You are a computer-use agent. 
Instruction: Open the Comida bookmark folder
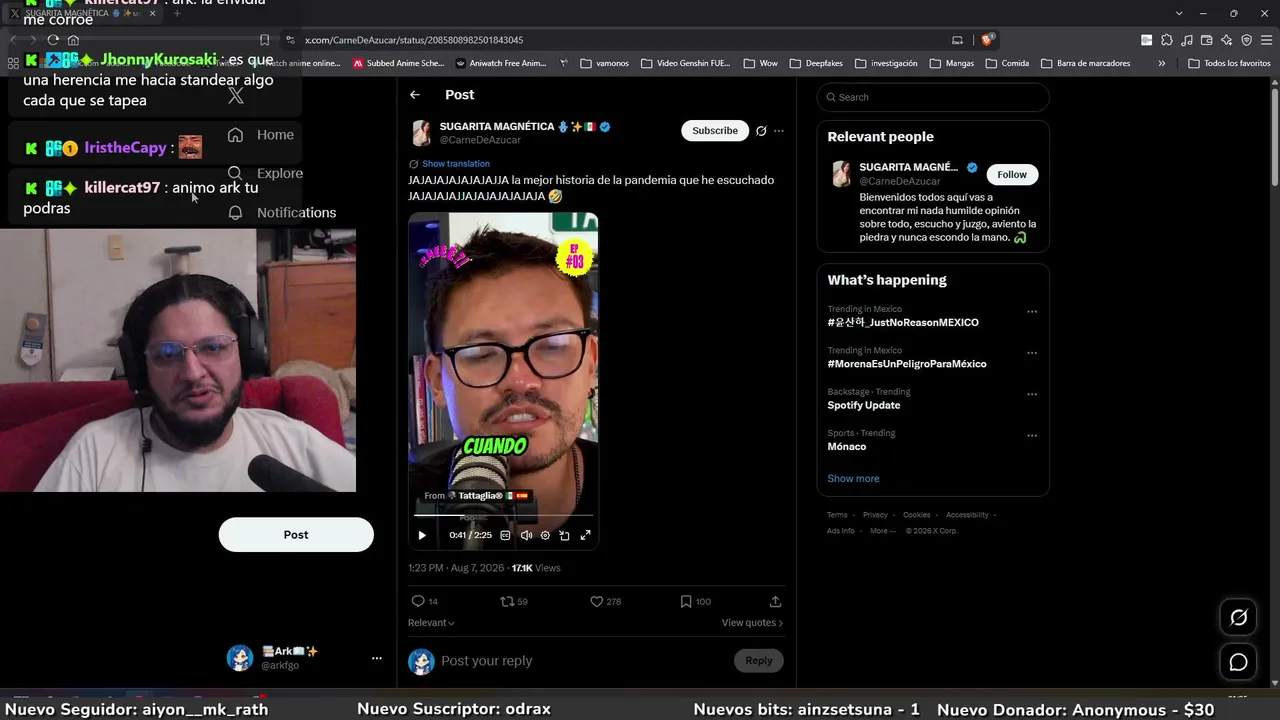pos(1007,63)
